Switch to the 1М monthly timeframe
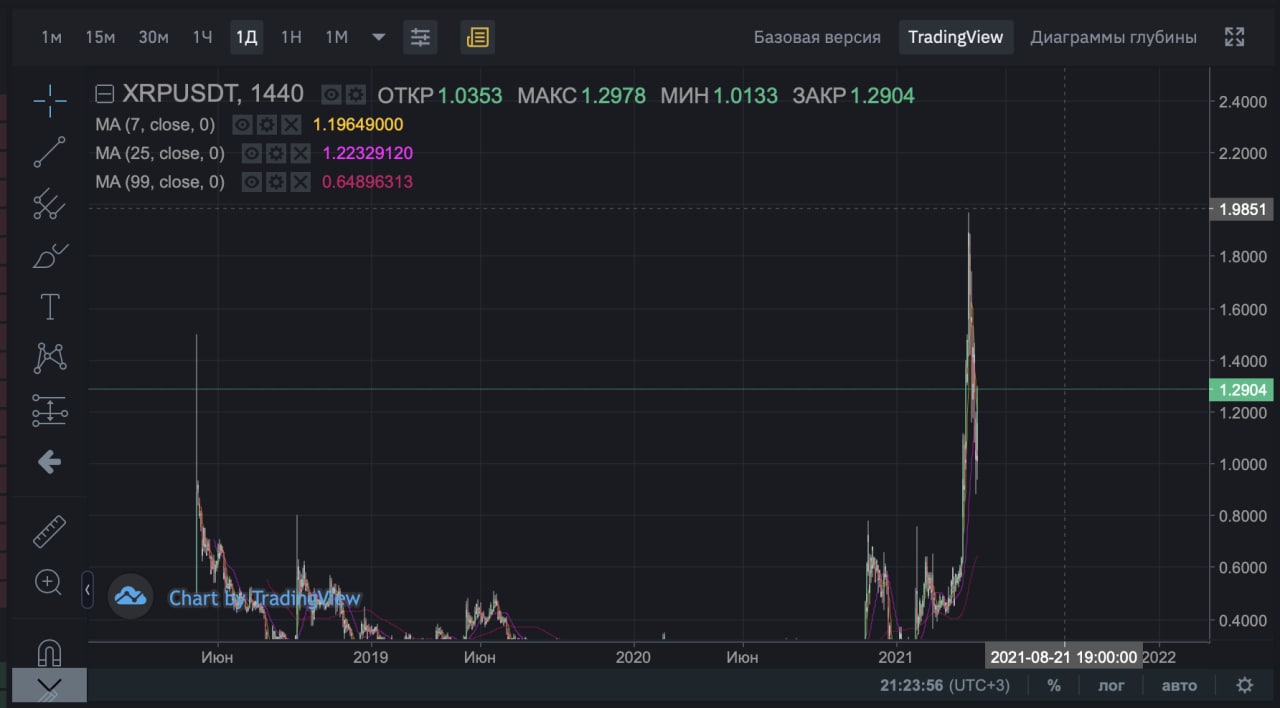 (x=336, y=37)
